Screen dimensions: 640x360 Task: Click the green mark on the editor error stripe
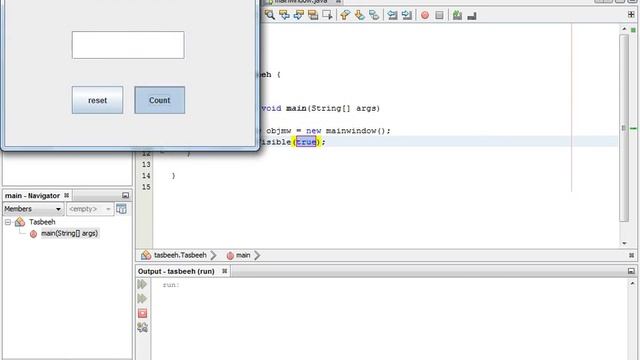(x=633, y=129)
